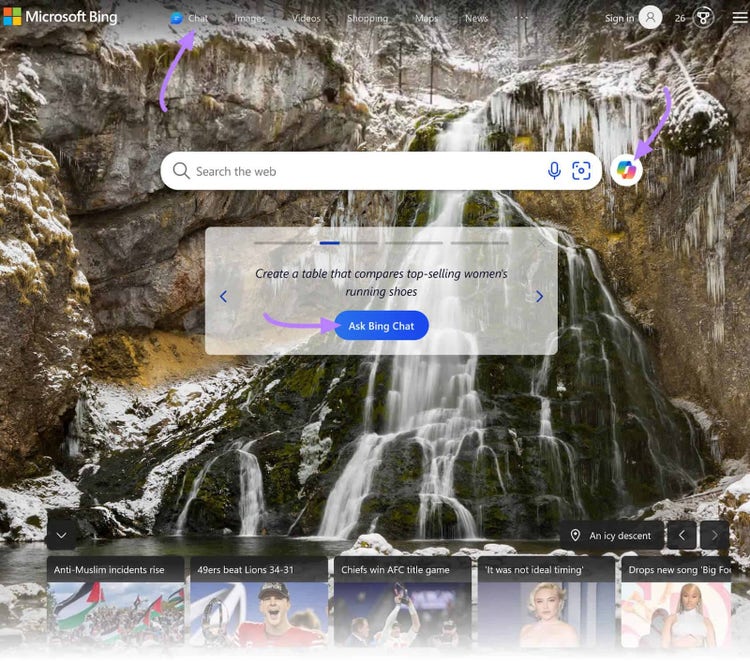Select the News tab
Image resolution: width=750 pixels, height=661 pixels.
coord(476,18)
